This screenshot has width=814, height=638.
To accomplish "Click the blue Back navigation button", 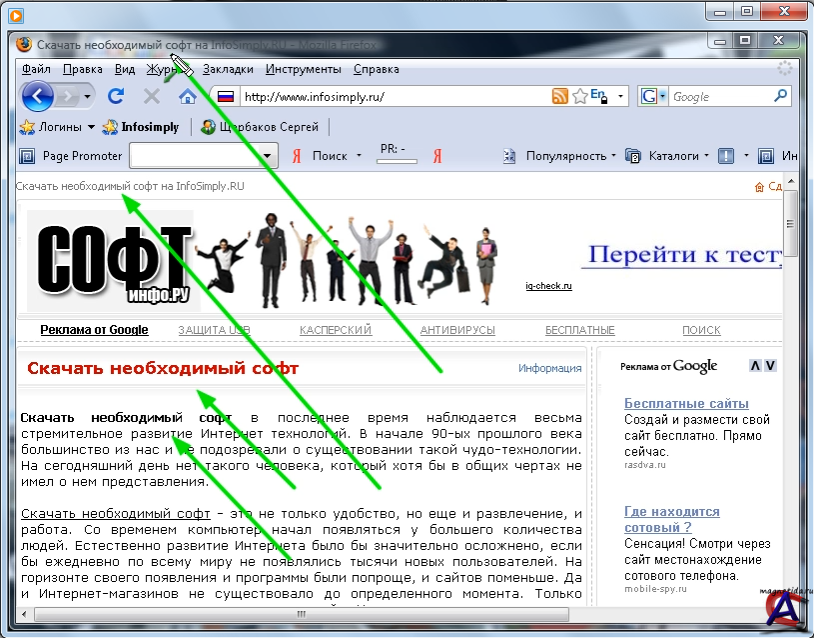I will pos(38,97).
